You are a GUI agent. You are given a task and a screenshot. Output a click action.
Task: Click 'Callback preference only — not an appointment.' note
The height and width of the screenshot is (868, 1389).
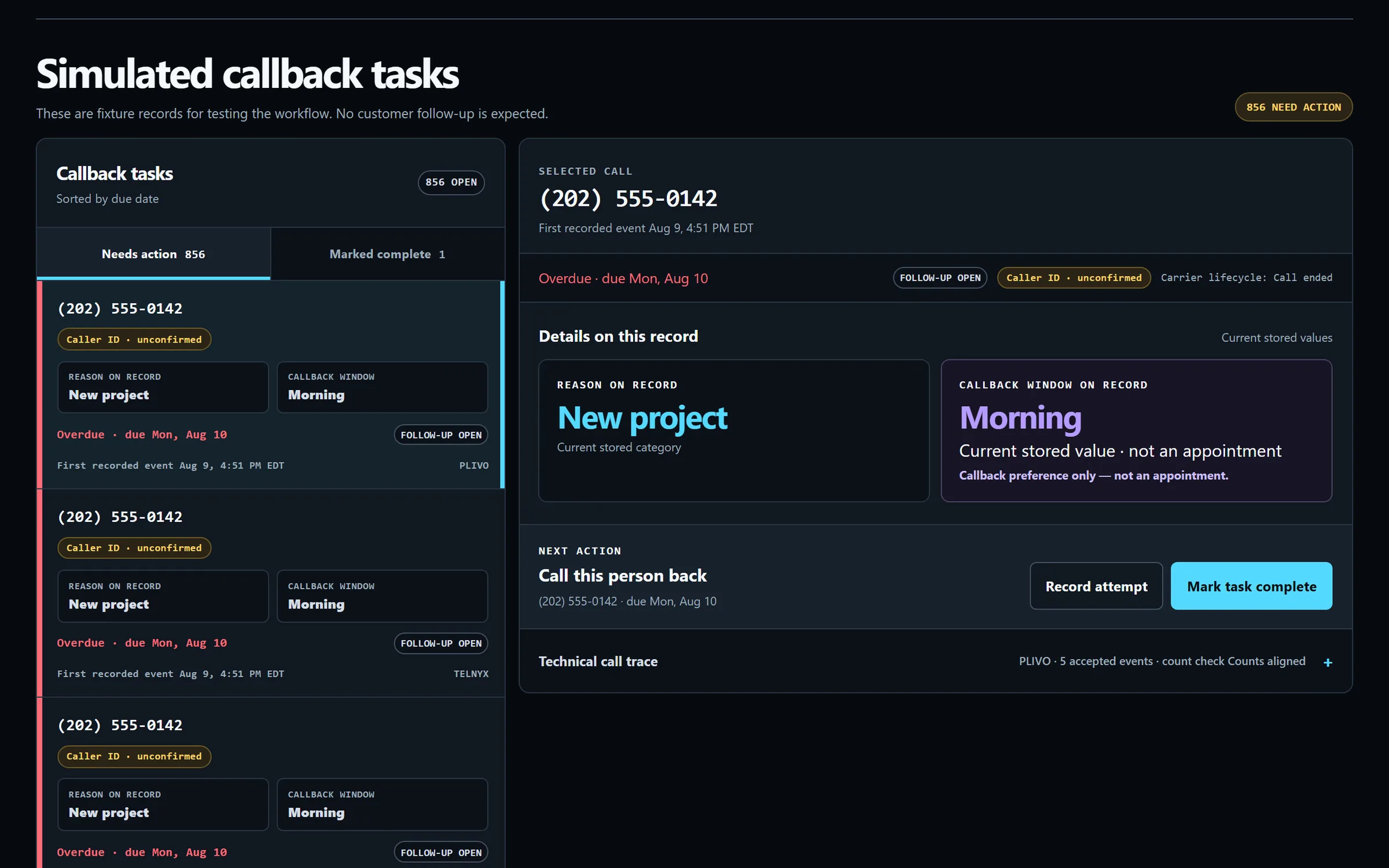[1093, 475]
